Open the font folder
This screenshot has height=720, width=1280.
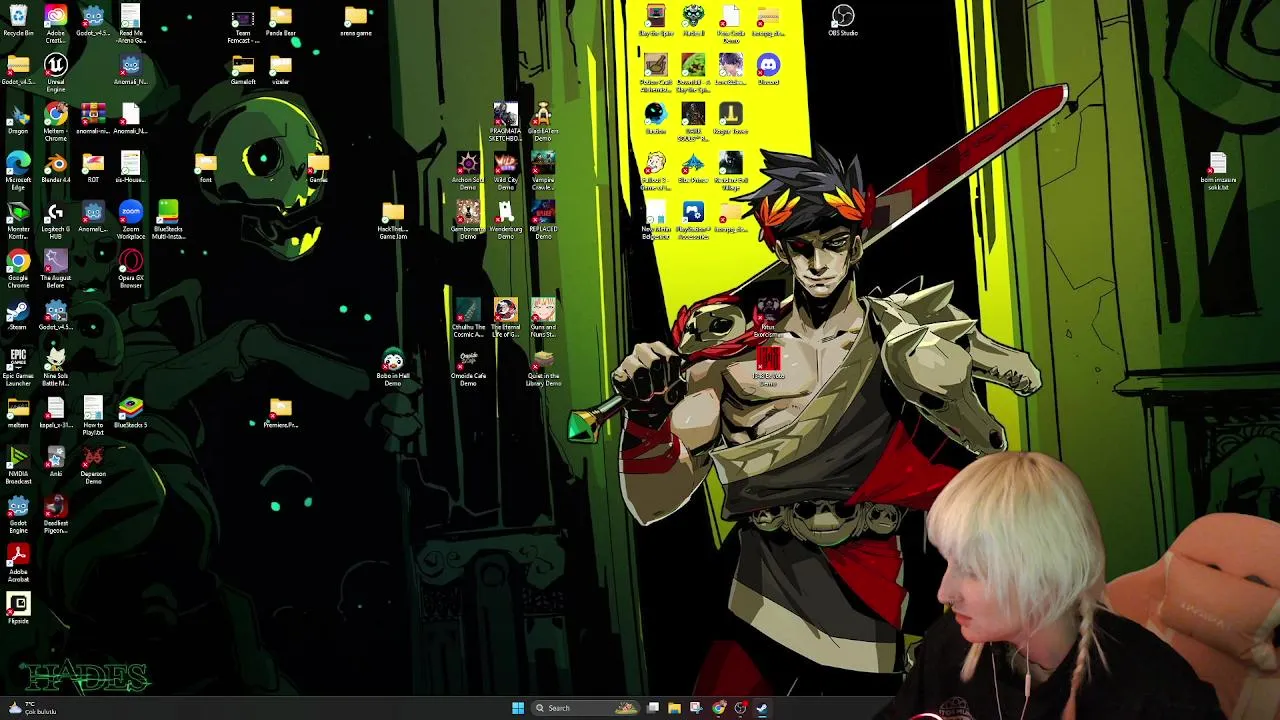tap(206, 168)
